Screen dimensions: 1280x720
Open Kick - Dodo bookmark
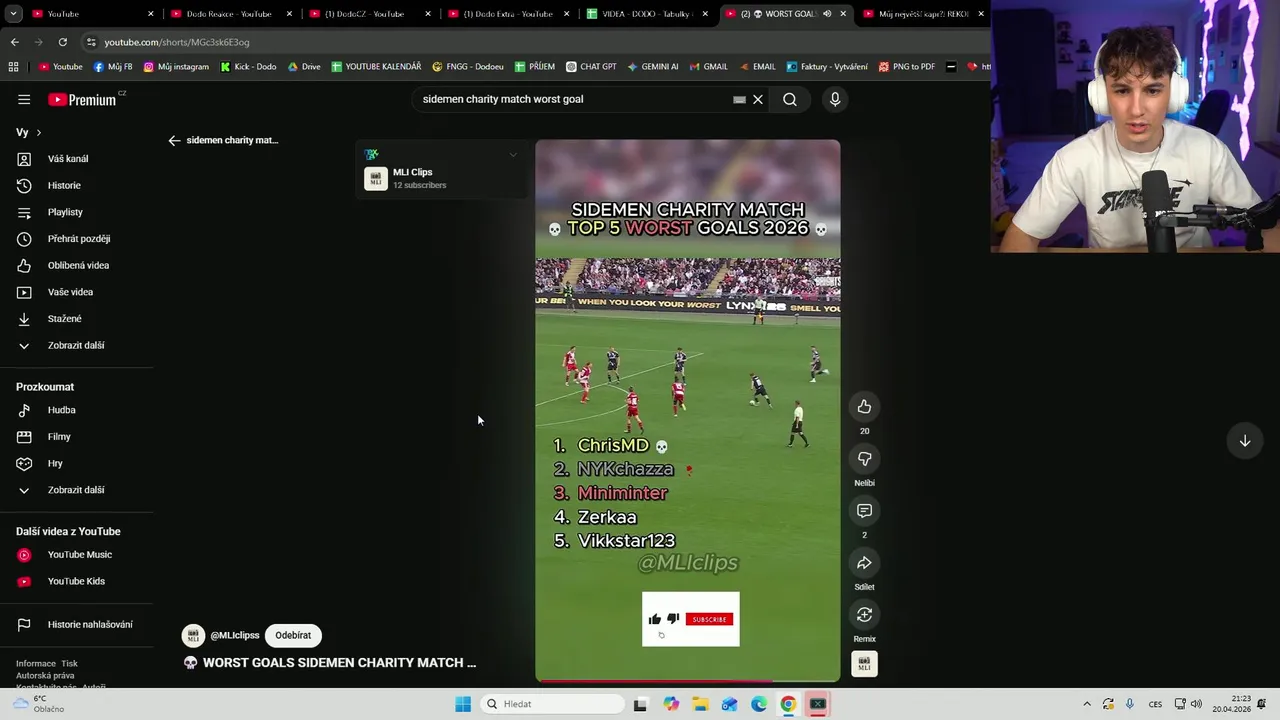pos(248,67)
